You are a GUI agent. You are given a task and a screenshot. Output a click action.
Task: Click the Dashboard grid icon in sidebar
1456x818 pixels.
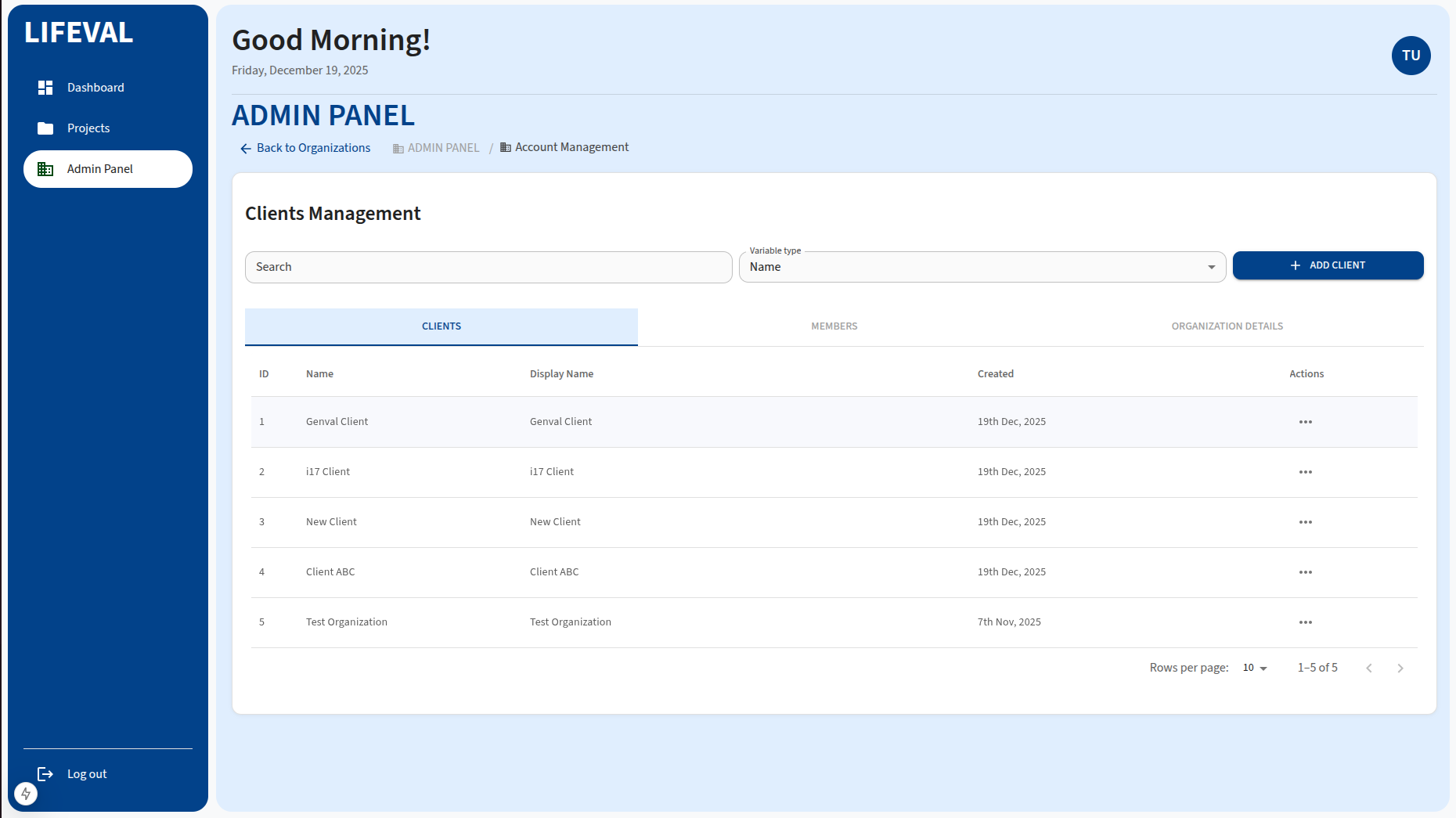point(45,88)
